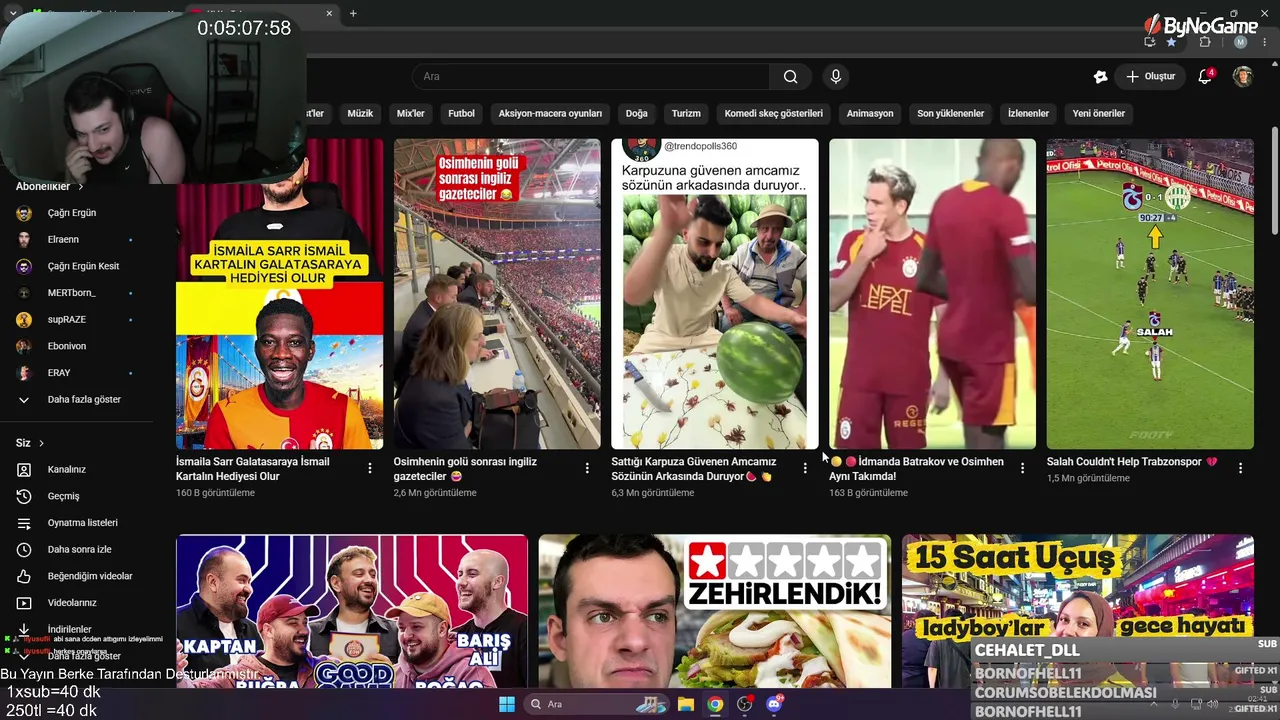The height and width of the screenshot is (720, 1280).
Task: Select the Futbol filter chip
Action: (461, 114)
